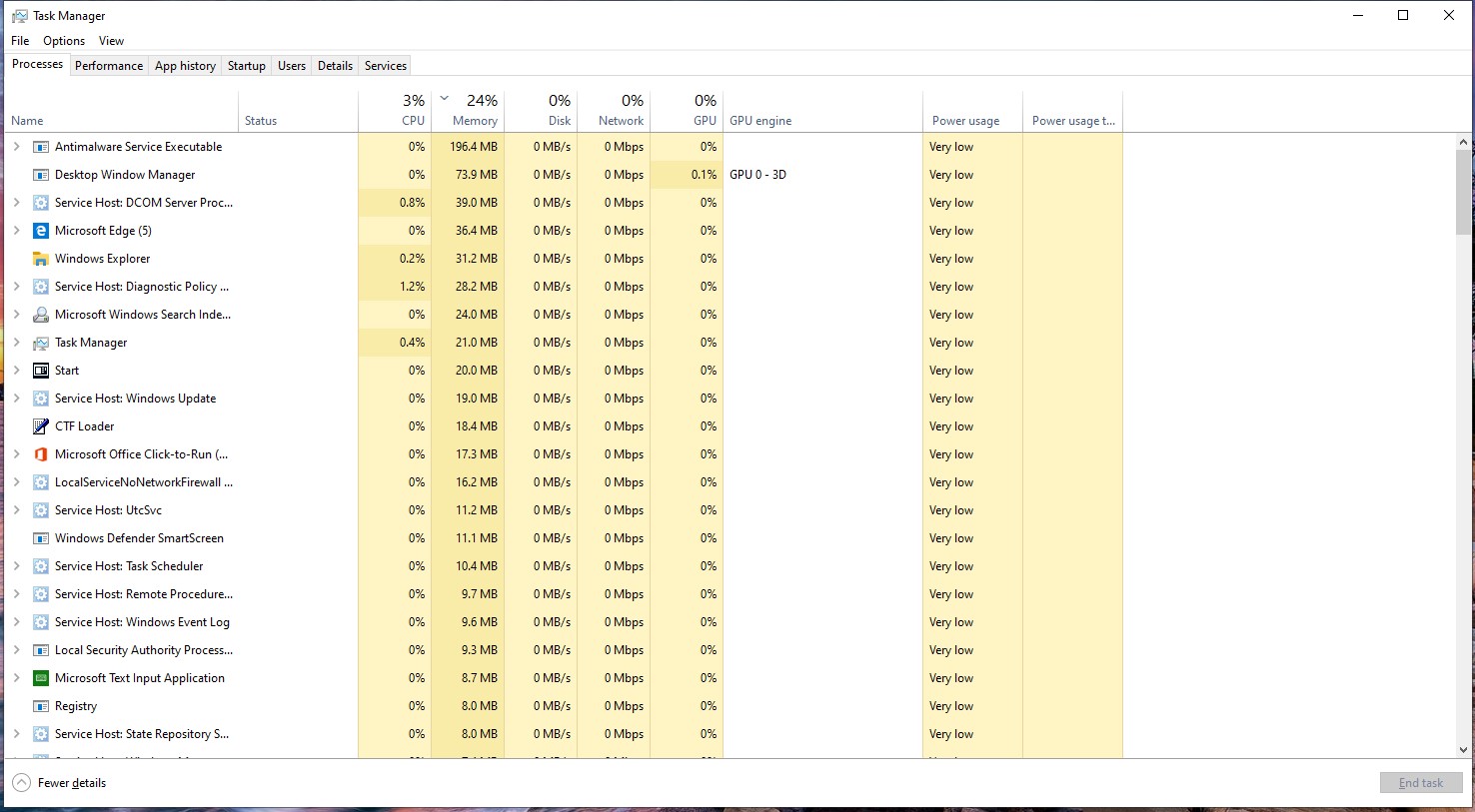1475x812 pixels.
Task: Open the Startup tab
Action: pyautogui.click(x=246, y=66)
